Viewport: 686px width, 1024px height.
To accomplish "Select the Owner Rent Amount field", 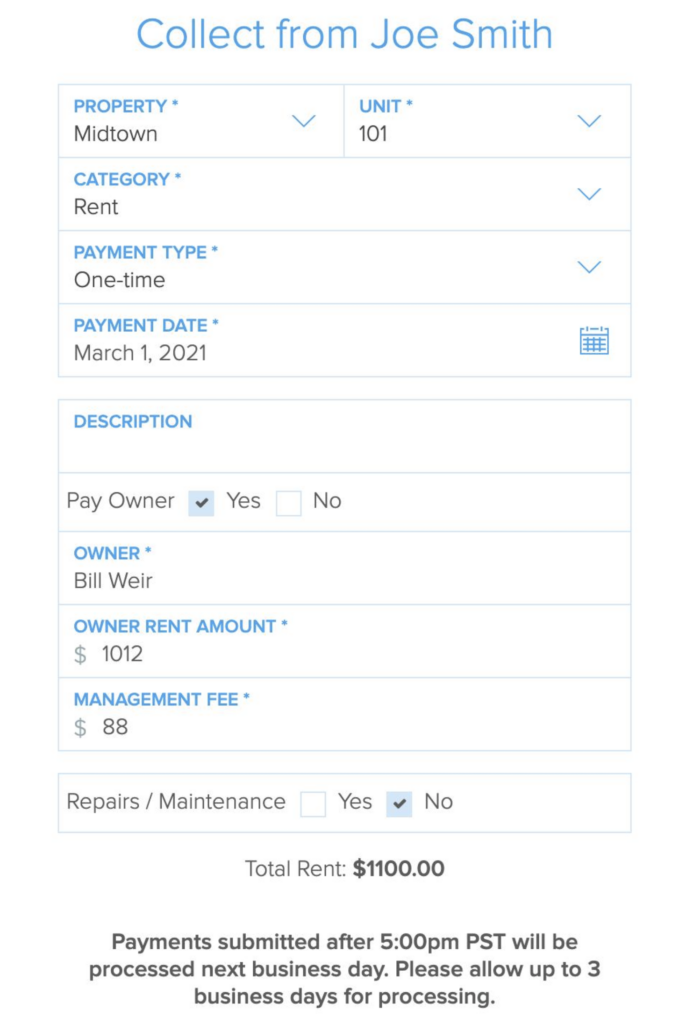I will tap(344, 641).
